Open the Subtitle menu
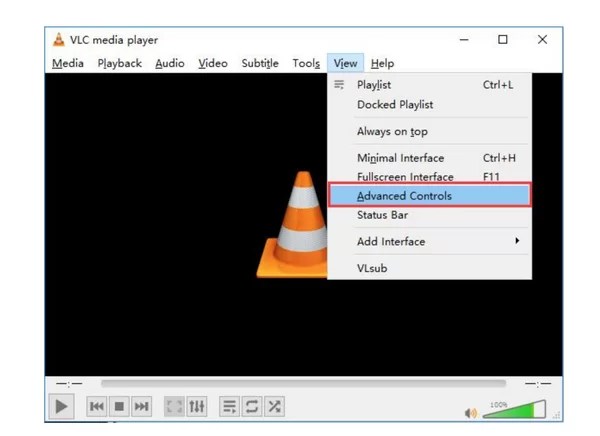The width and height of the screenshot is (600, 436). click(260, 63)
